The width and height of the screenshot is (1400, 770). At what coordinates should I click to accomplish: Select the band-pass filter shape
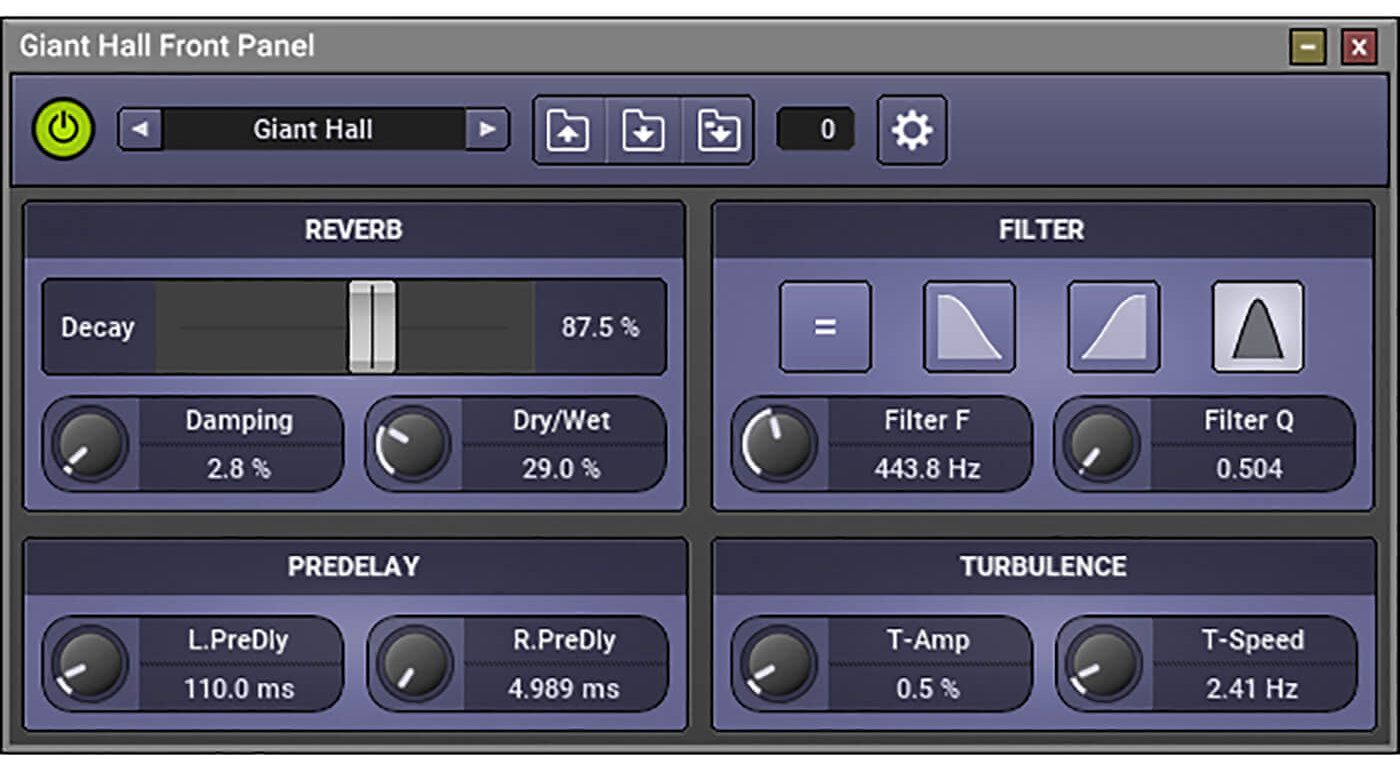(1257, 327)
